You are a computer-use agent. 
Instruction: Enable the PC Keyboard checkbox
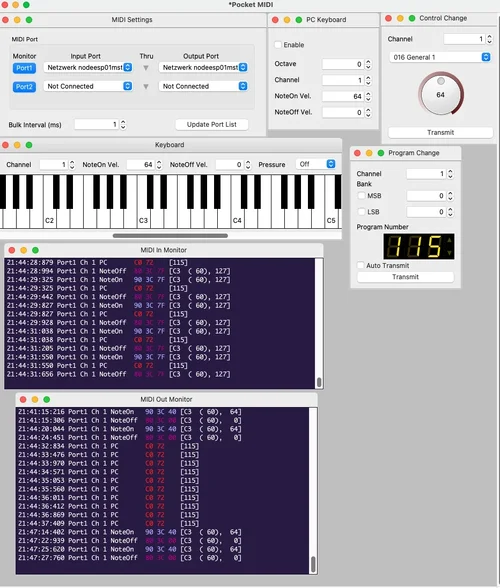(278, 45)
